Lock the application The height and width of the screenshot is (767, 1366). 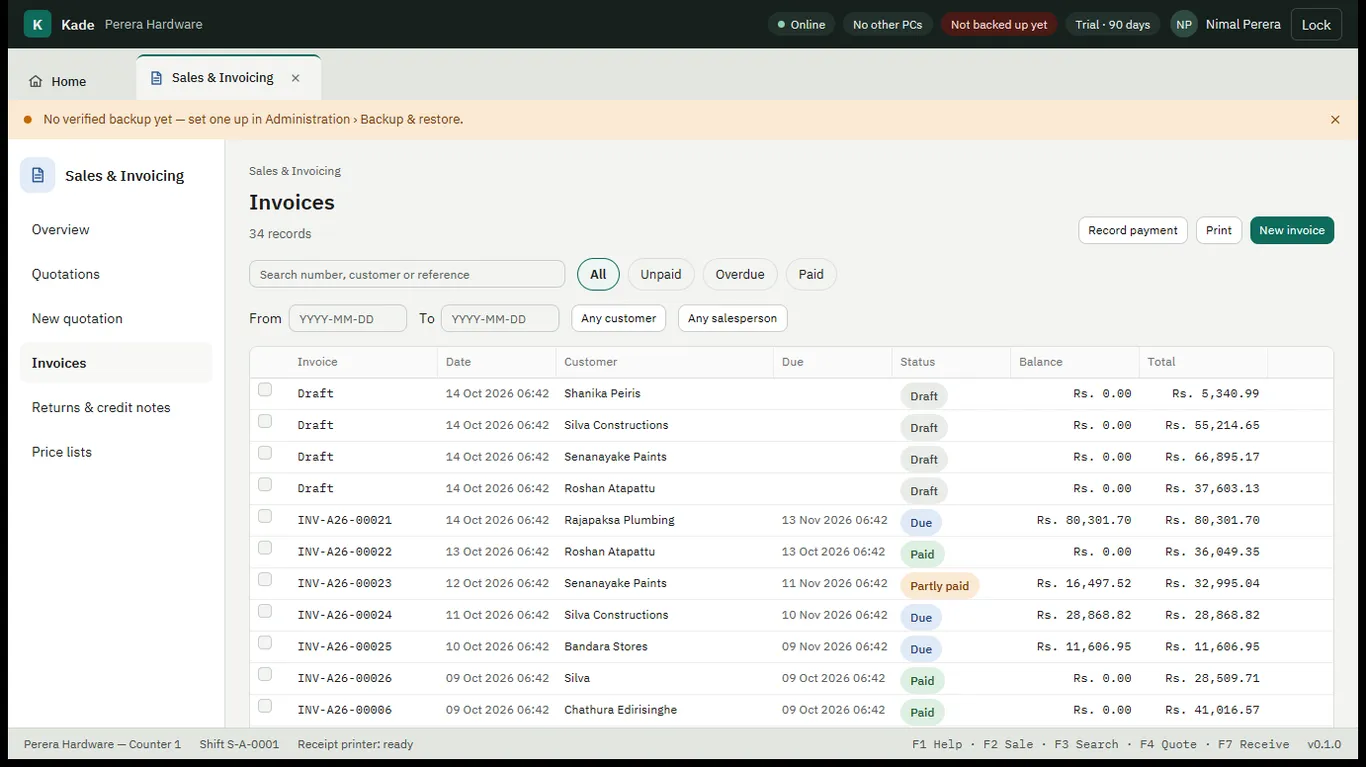pyautogui.click(x=1316, y=24)
